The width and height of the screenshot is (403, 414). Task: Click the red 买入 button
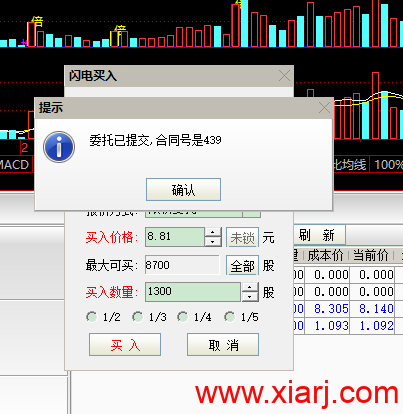click(x=125, y=345)
